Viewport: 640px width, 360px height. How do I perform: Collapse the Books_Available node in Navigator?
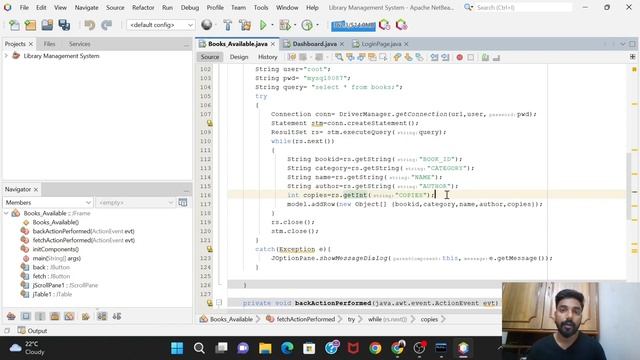point(6,213)
